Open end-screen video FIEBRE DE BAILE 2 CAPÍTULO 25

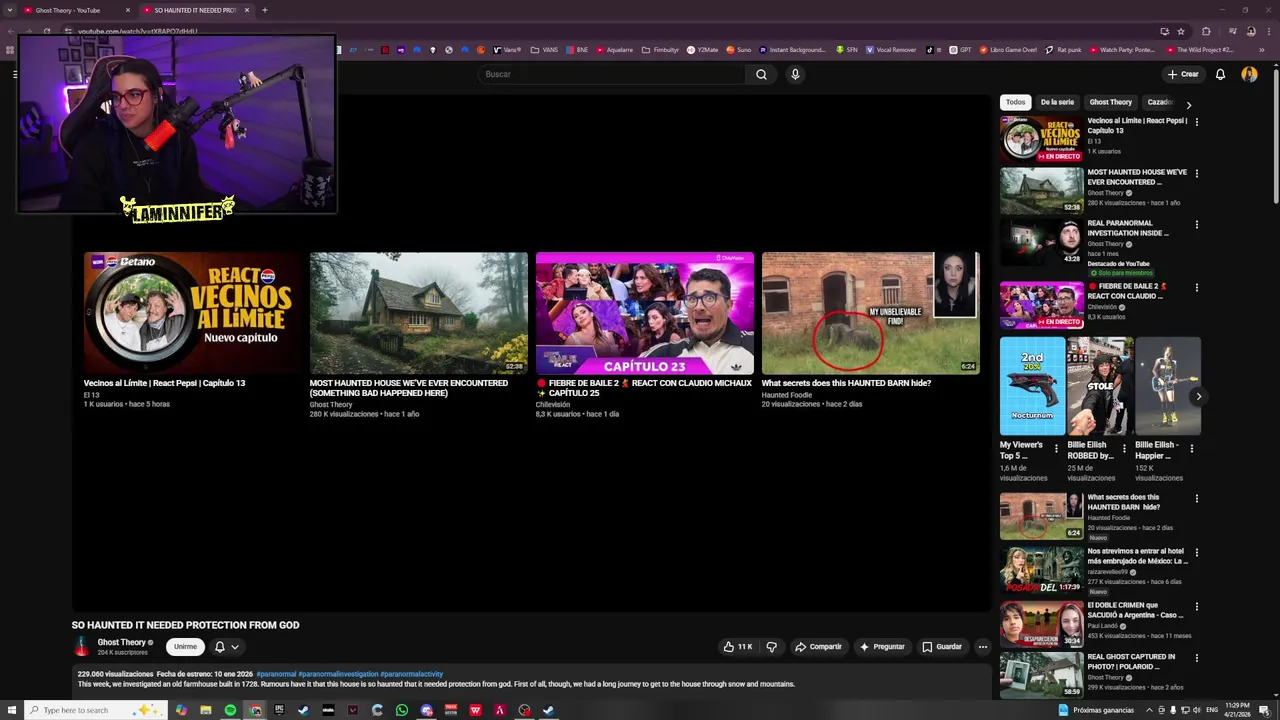(x=645, y=334)
